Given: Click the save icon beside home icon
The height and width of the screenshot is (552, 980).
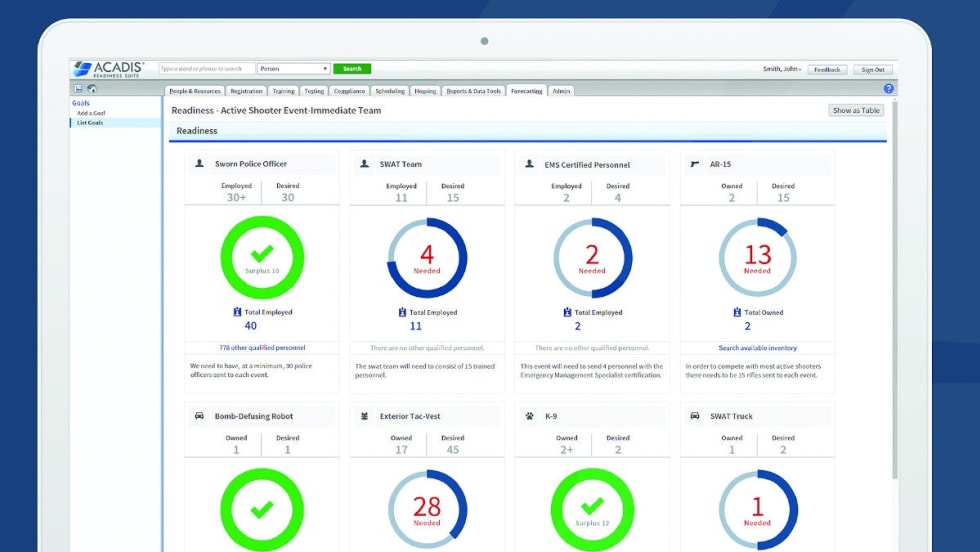Looking at the screenshot, I should [x=79, y=90].
